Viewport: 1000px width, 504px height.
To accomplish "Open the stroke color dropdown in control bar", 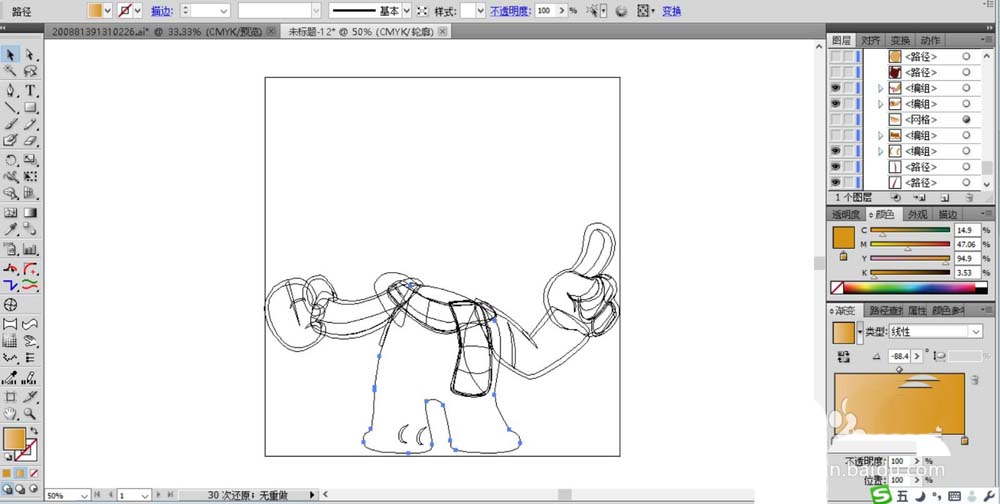I will tap(137, 11).
